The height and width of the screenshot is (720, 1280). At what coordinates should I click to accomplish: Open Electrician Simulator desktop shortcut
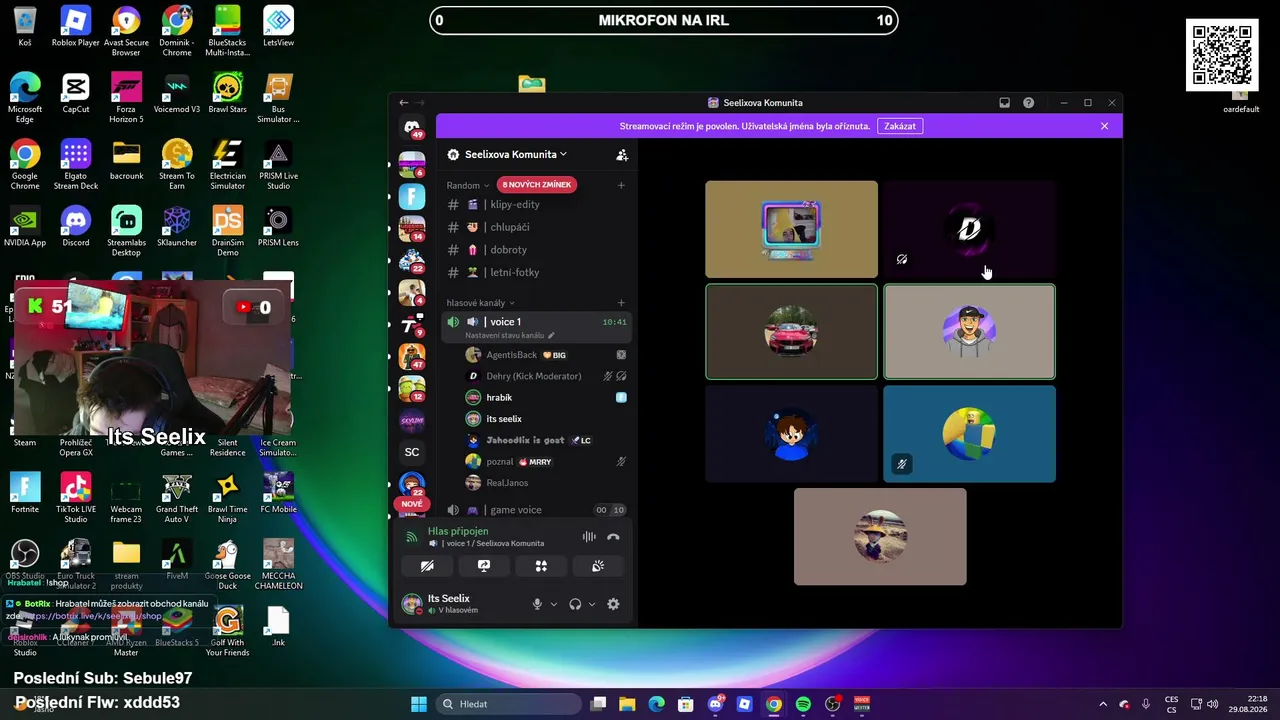tap(227, 165)
